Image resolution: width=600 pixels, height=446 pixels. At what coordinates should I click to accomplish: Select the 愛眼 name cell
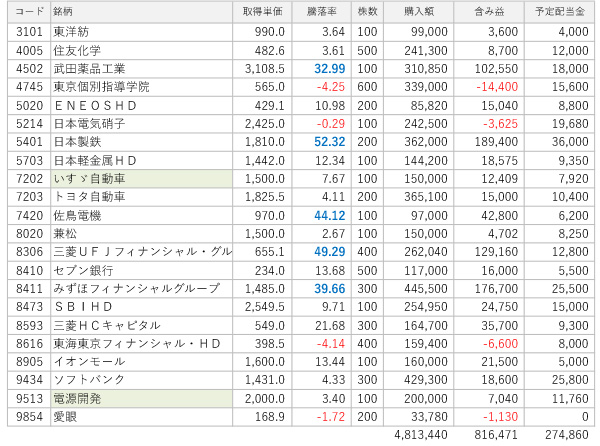[x=142, y=417]
